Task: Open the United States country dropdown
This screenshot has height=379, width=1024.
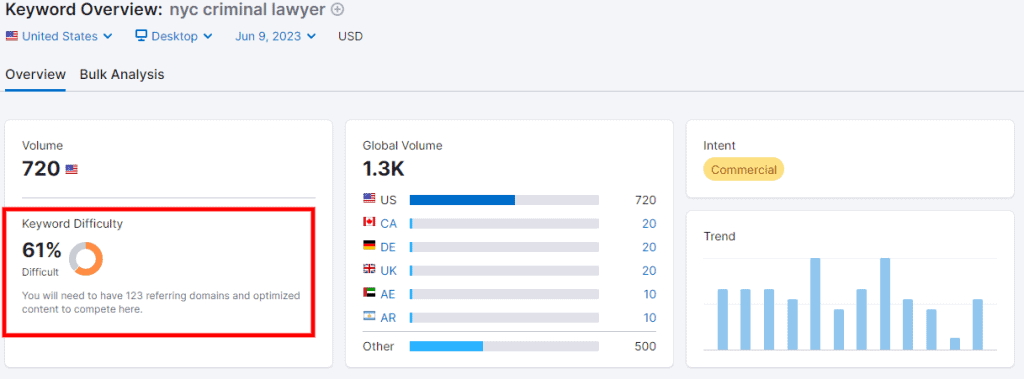Action: pos(59,36)
